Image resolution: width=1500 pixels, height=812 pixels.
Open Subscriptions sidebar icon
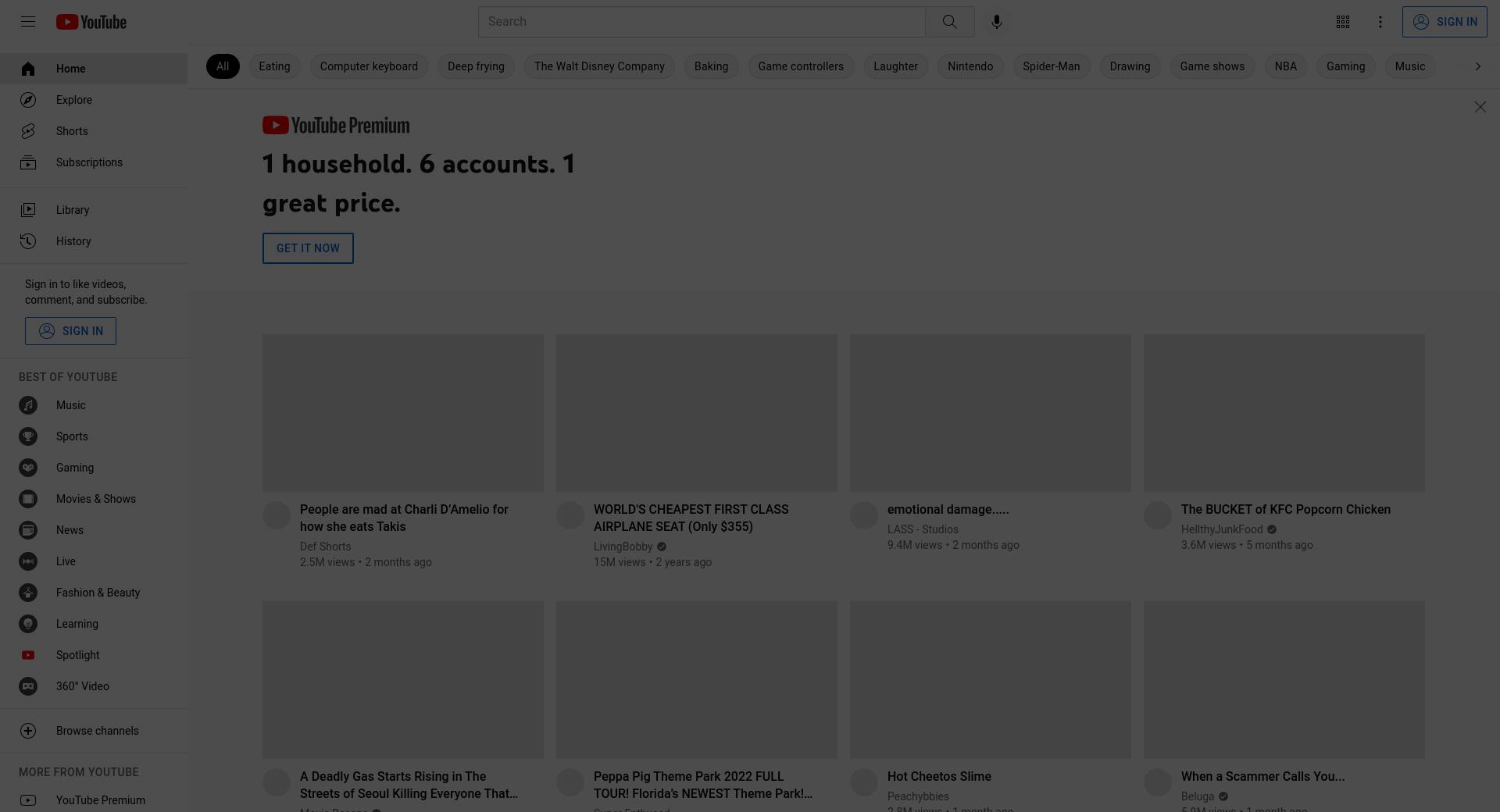click(28, 162)
